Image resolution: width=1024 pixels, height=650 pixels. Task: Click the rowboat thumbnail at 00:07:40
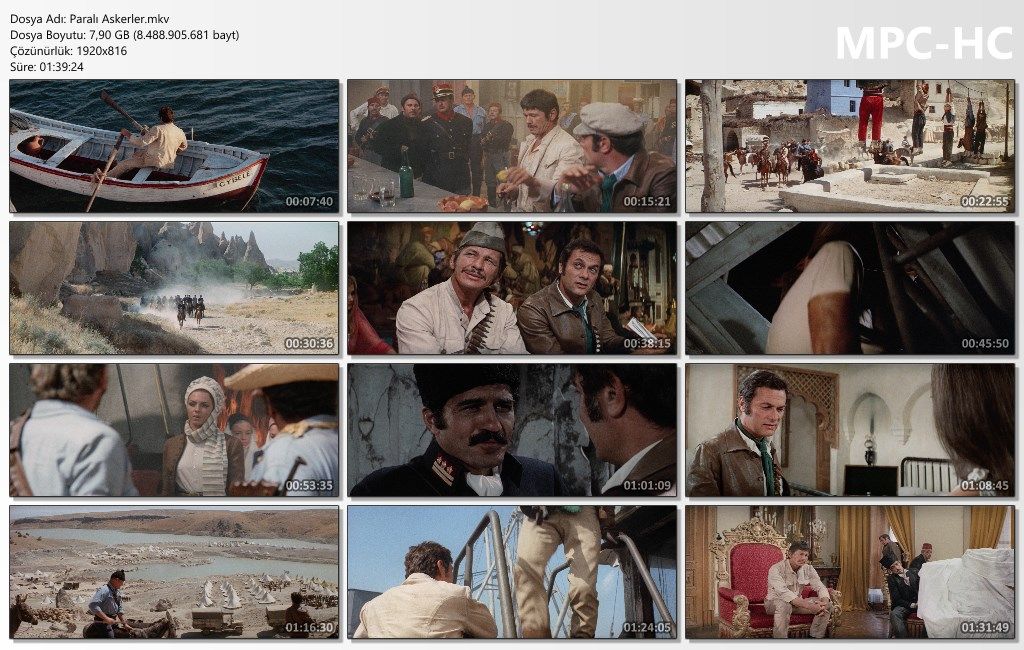174,146
